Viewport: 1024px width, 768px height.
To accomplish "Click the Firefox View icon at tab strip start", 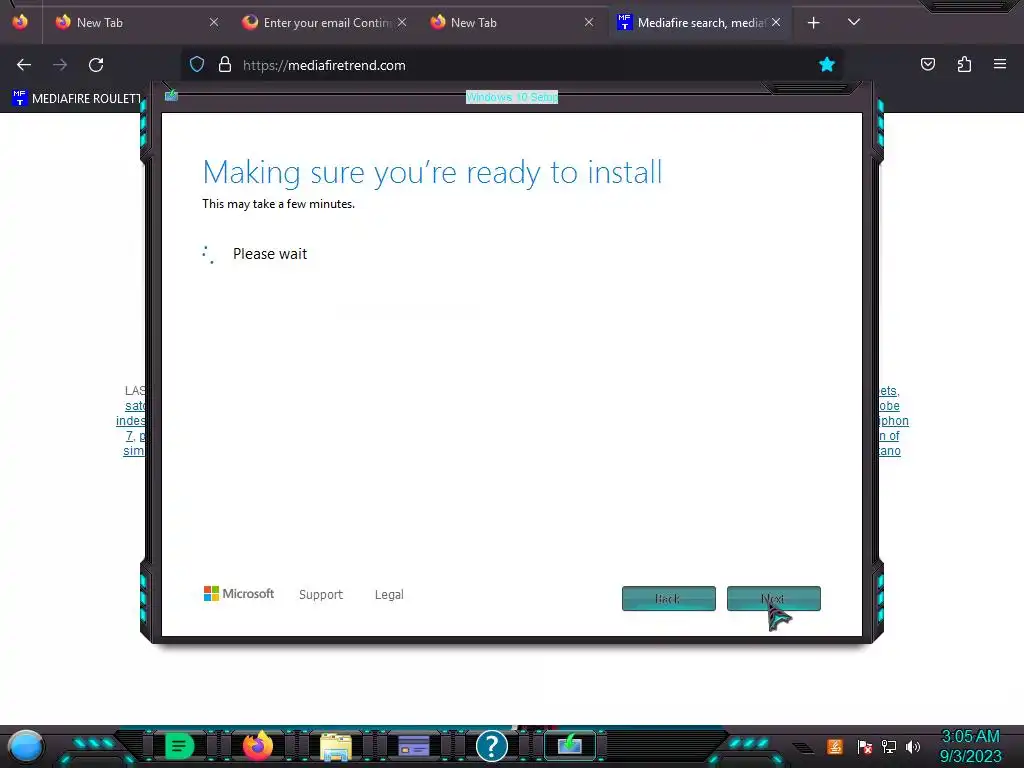I will 20,22.
